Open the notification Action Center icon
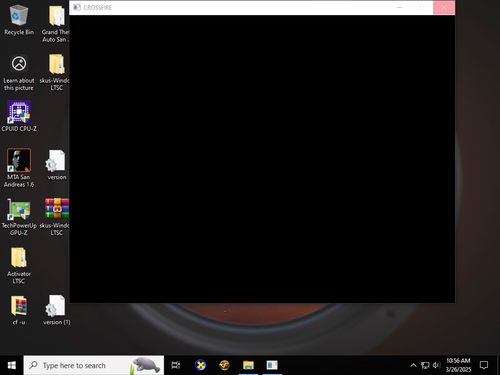 484,365
